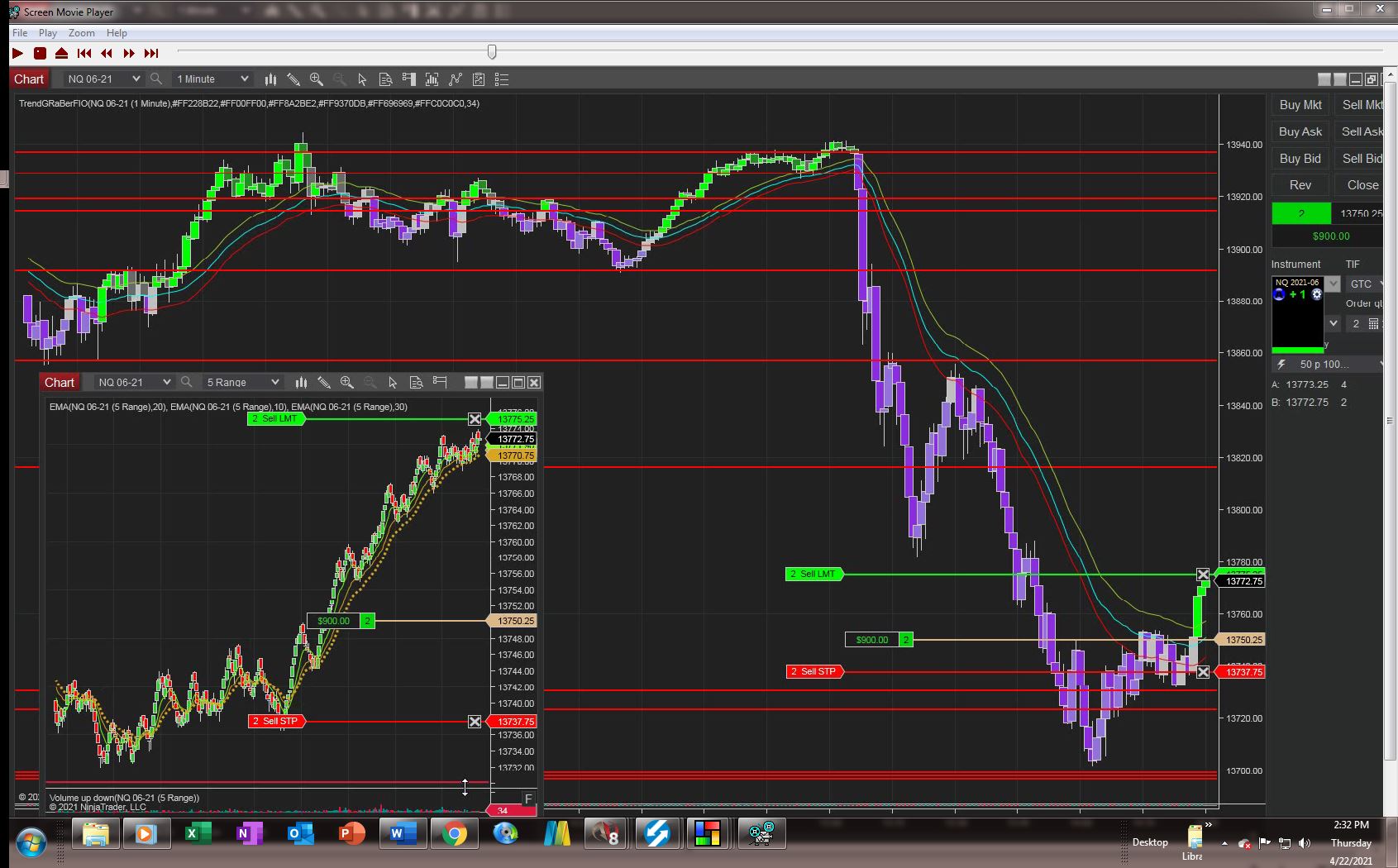Click the Buy Bid button
Image resolution: width=1398 pixels, height=868 pixels.
click(1300, 159)
